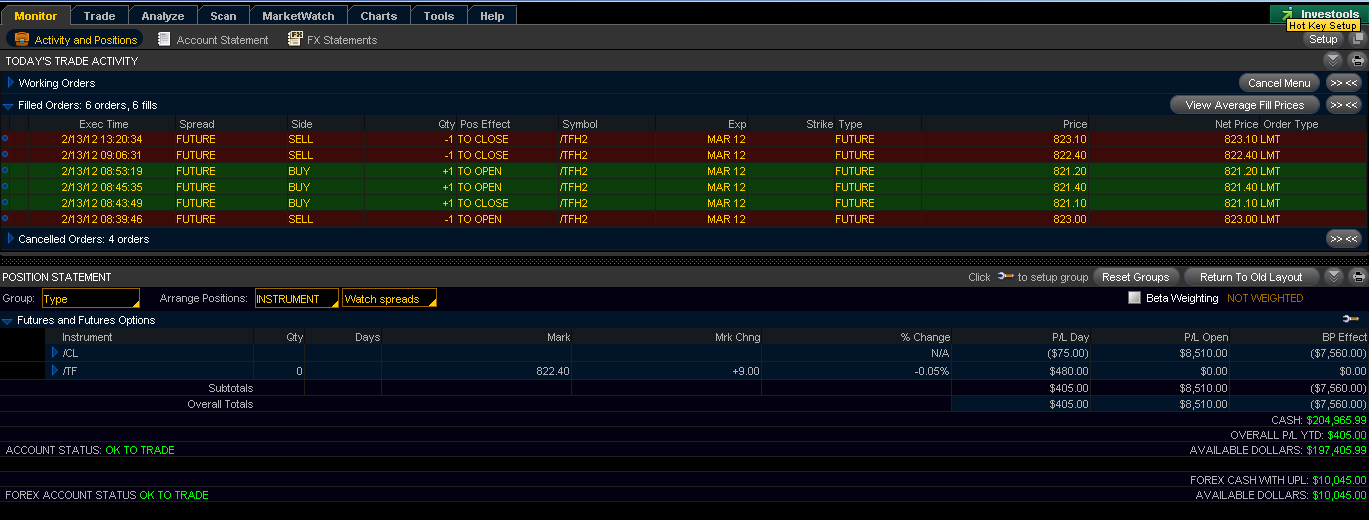Open Position Statement down-arrow menu

[x=1333, y=276]
